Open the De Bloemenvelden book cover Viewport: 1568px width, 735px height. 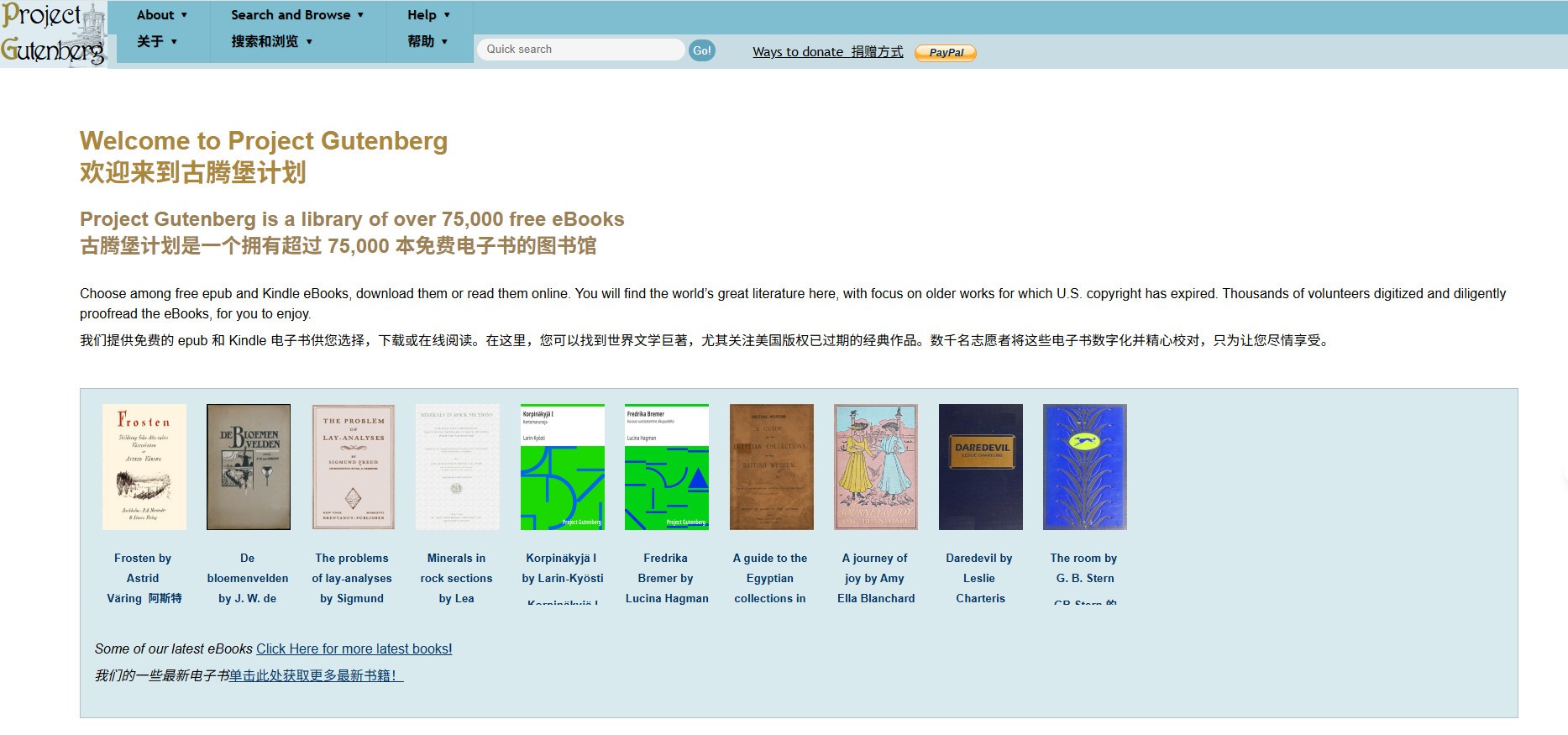(x=249, y=467)
